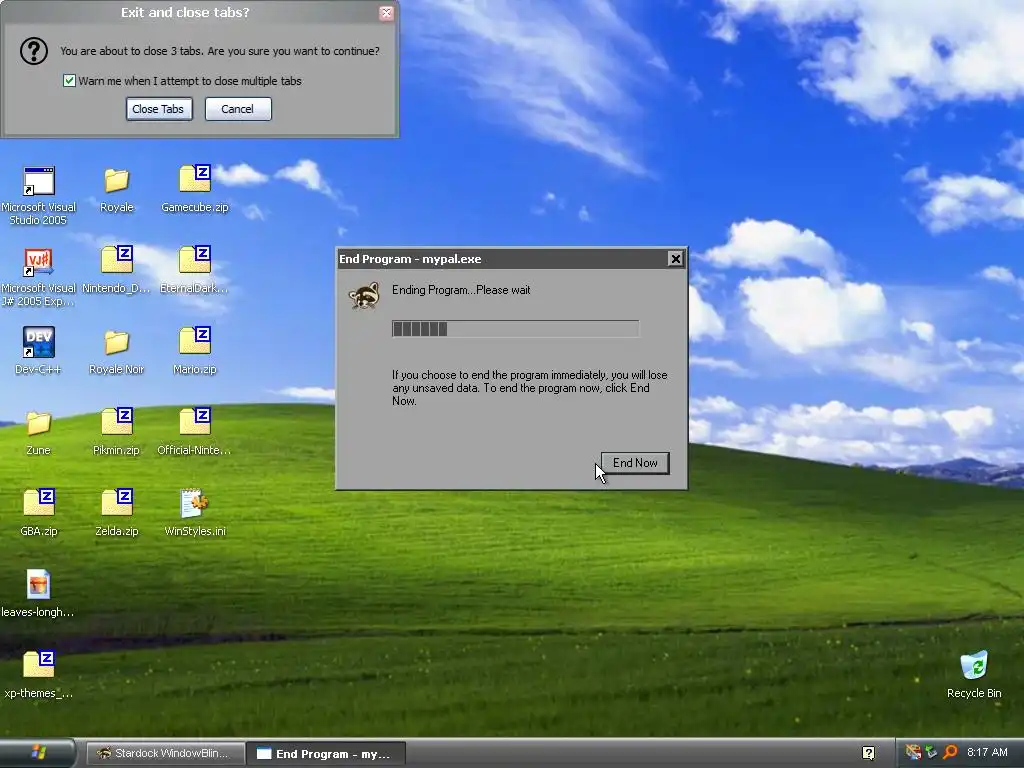1024x768 pixels.
Task: Click the End Now button
Action: click(635, 463)
